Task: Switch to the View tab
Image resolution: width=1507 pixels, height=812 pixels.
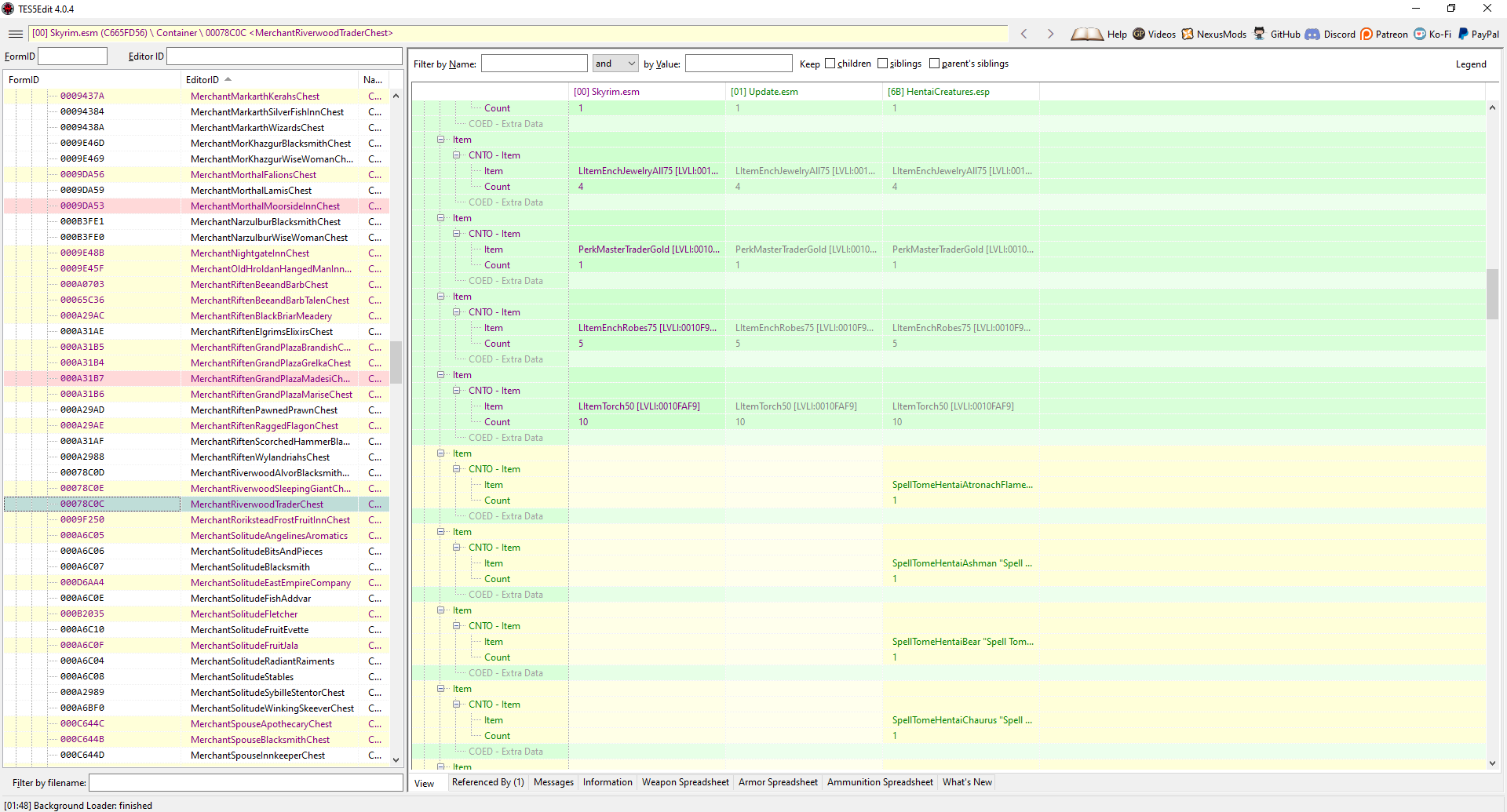Action: point(425,783)
